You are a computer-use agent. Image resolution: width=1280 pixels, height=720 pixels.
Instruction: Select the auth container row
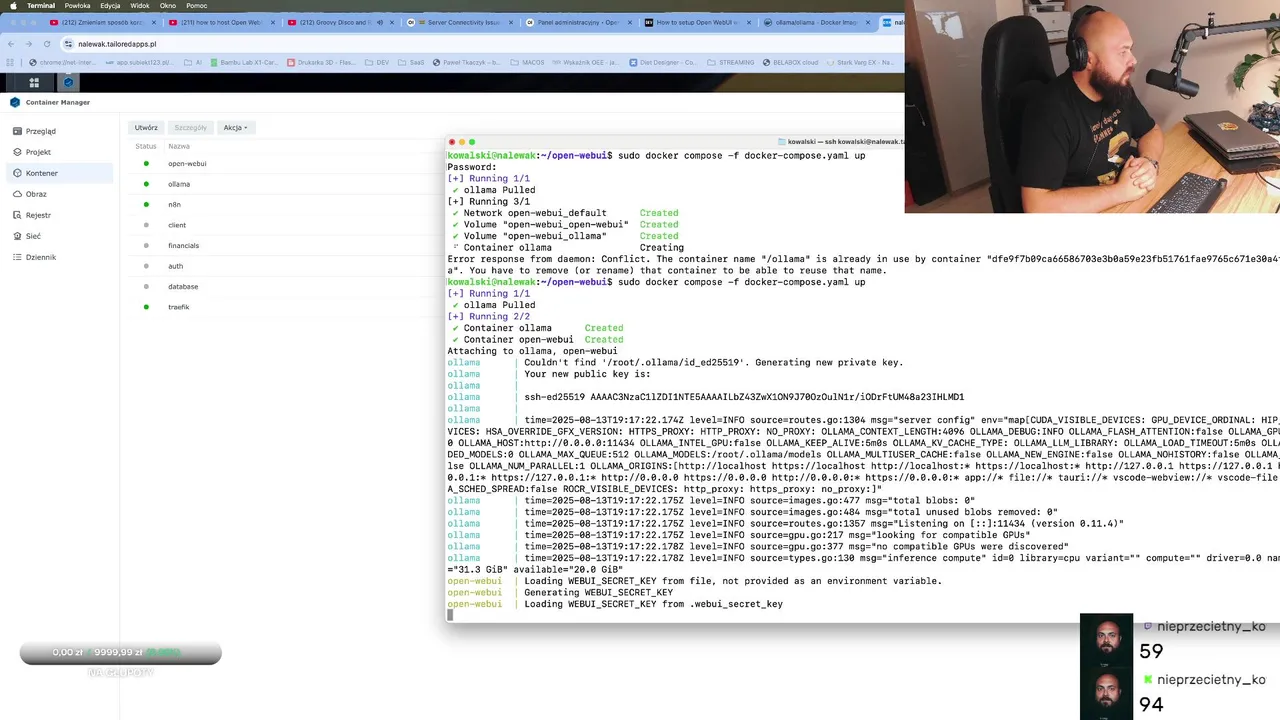click(288, 266)
